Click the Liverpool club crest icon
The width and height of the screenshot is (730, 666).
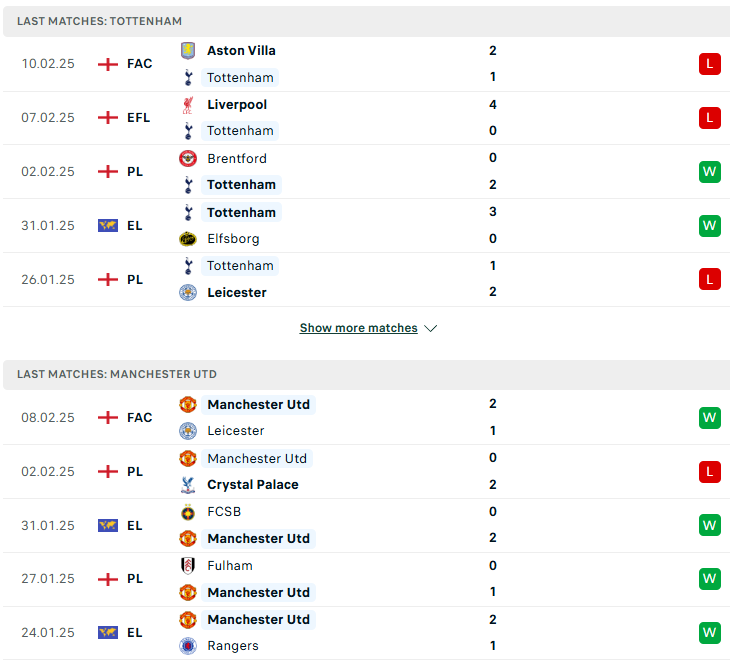click(188, 105)
